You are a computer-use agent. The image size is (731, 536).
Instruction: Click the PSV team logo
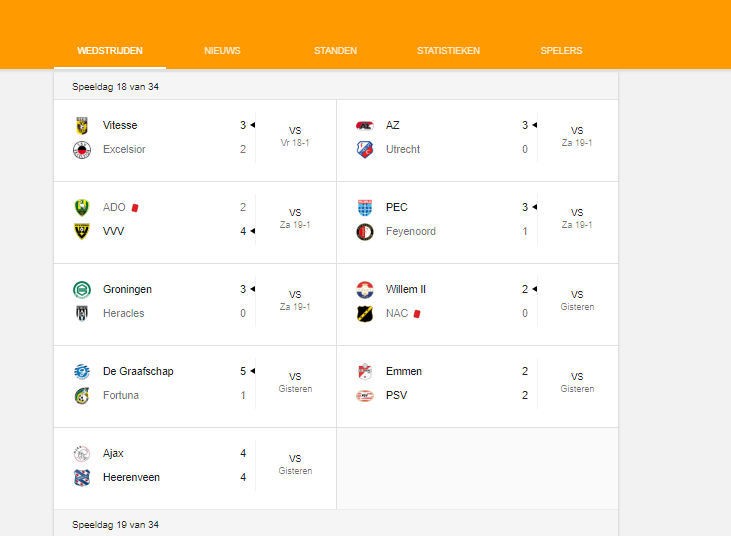point(365,396)
